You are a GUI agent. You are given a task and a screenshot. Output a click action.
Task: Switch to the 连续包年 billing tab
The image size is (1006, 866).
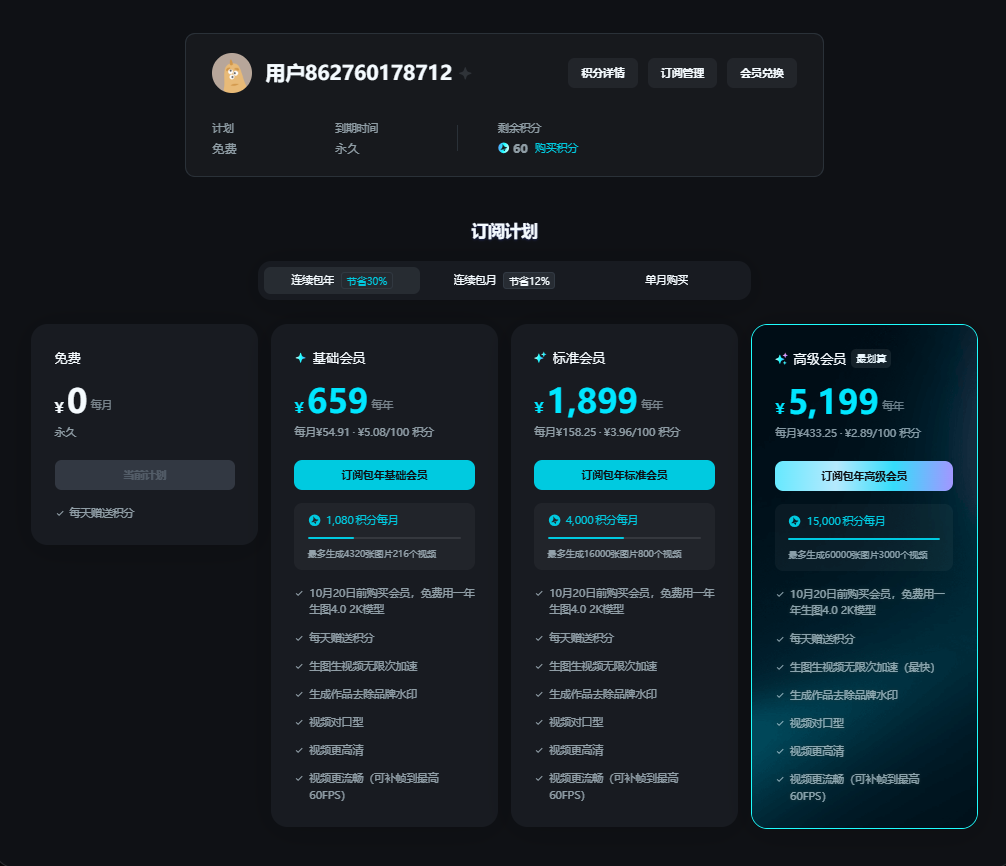340,281
